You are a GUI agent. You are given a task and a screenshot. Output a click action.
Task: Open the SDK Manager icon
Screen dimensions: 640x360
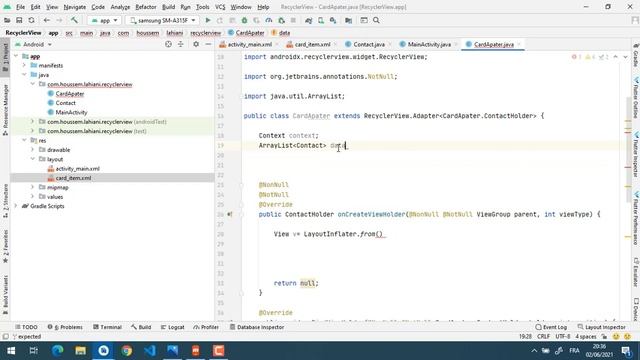tap(333, 20)
